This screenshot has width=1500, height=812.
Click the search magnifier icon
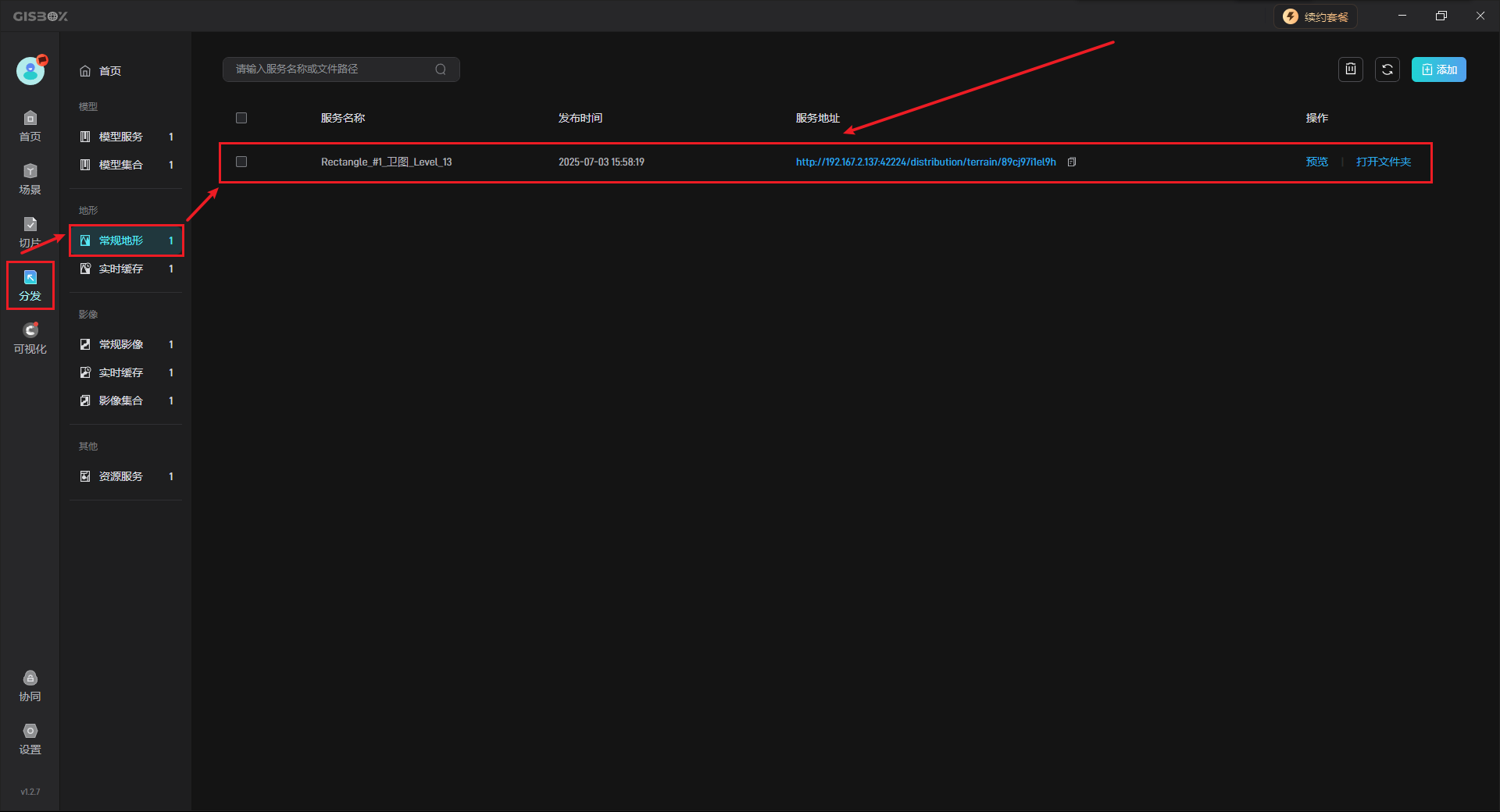[441, 69]
